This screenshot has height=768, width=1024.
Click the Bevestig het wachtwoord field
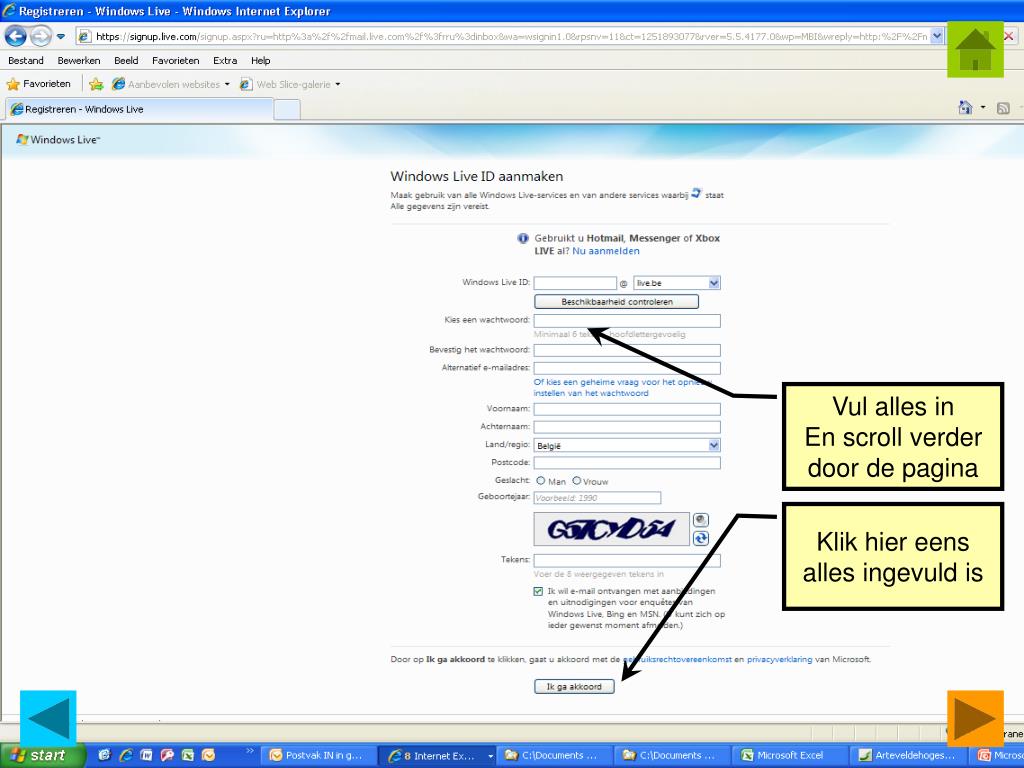(x=628, y=350)
